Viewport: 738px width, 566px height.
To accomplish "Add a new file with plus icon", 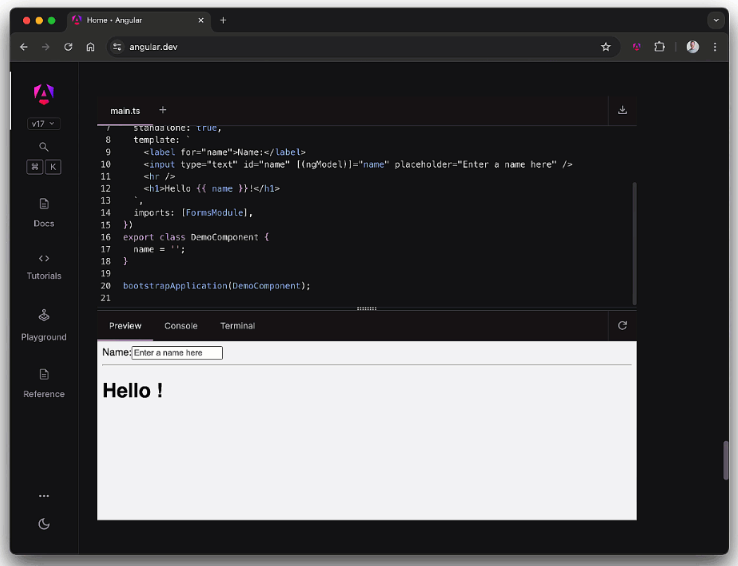I will click(x=163, y=110).
